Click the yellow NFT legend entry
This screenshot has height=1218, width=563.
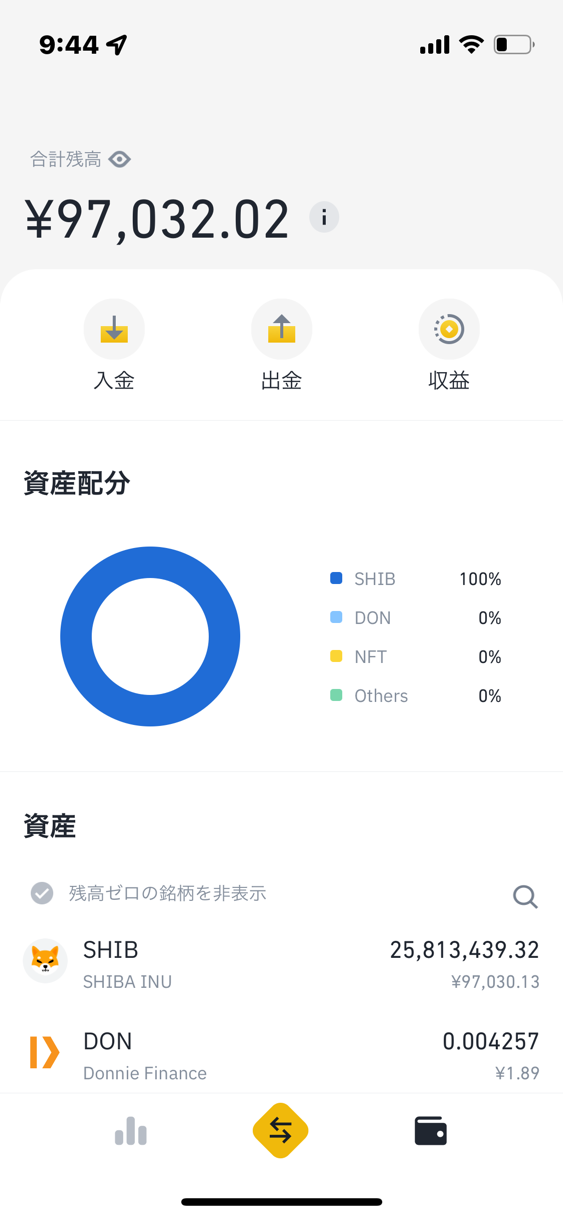tap(415, 656)
